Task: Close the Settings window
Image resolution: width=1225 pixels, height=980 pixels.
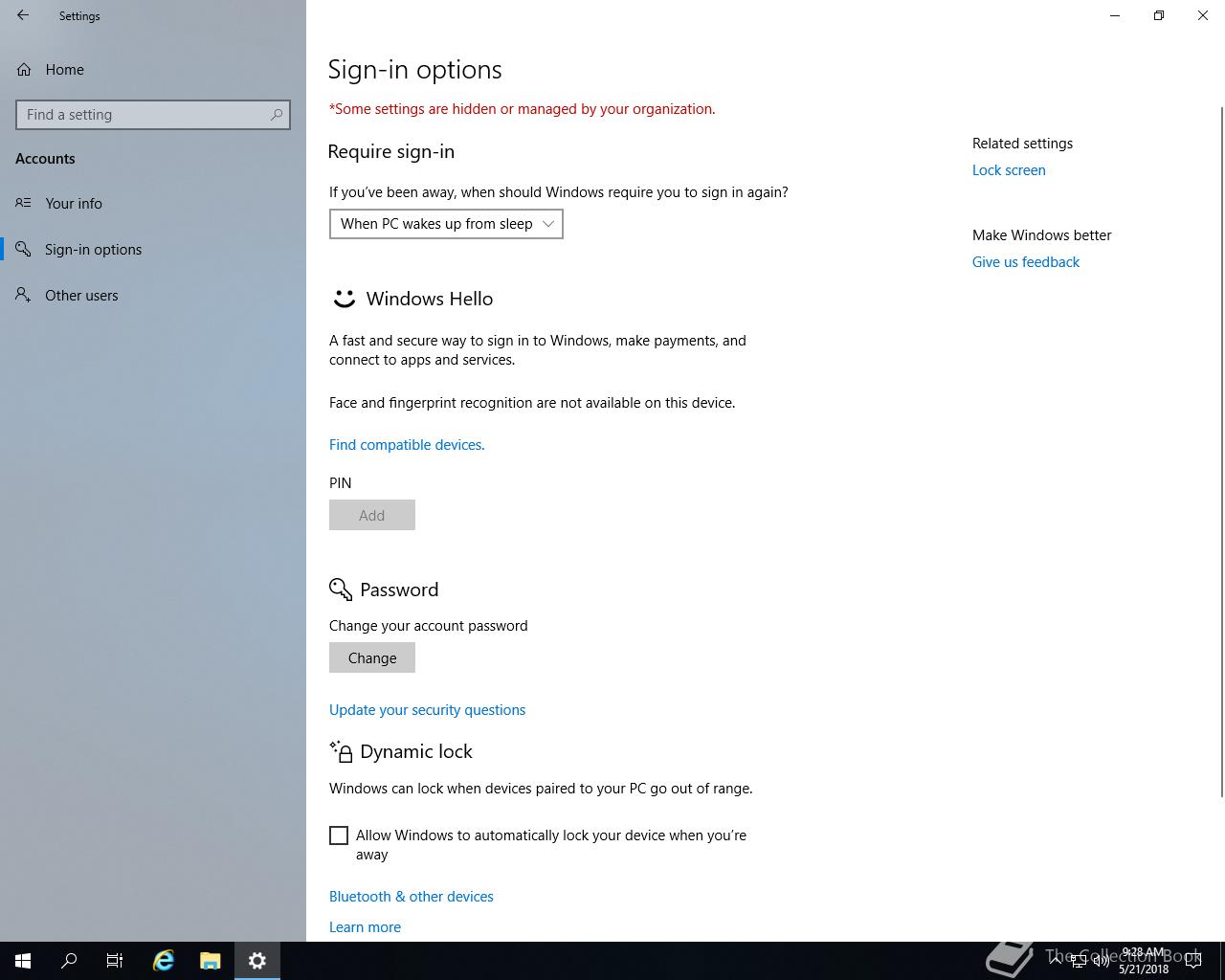Action: tap(1203, 15)
